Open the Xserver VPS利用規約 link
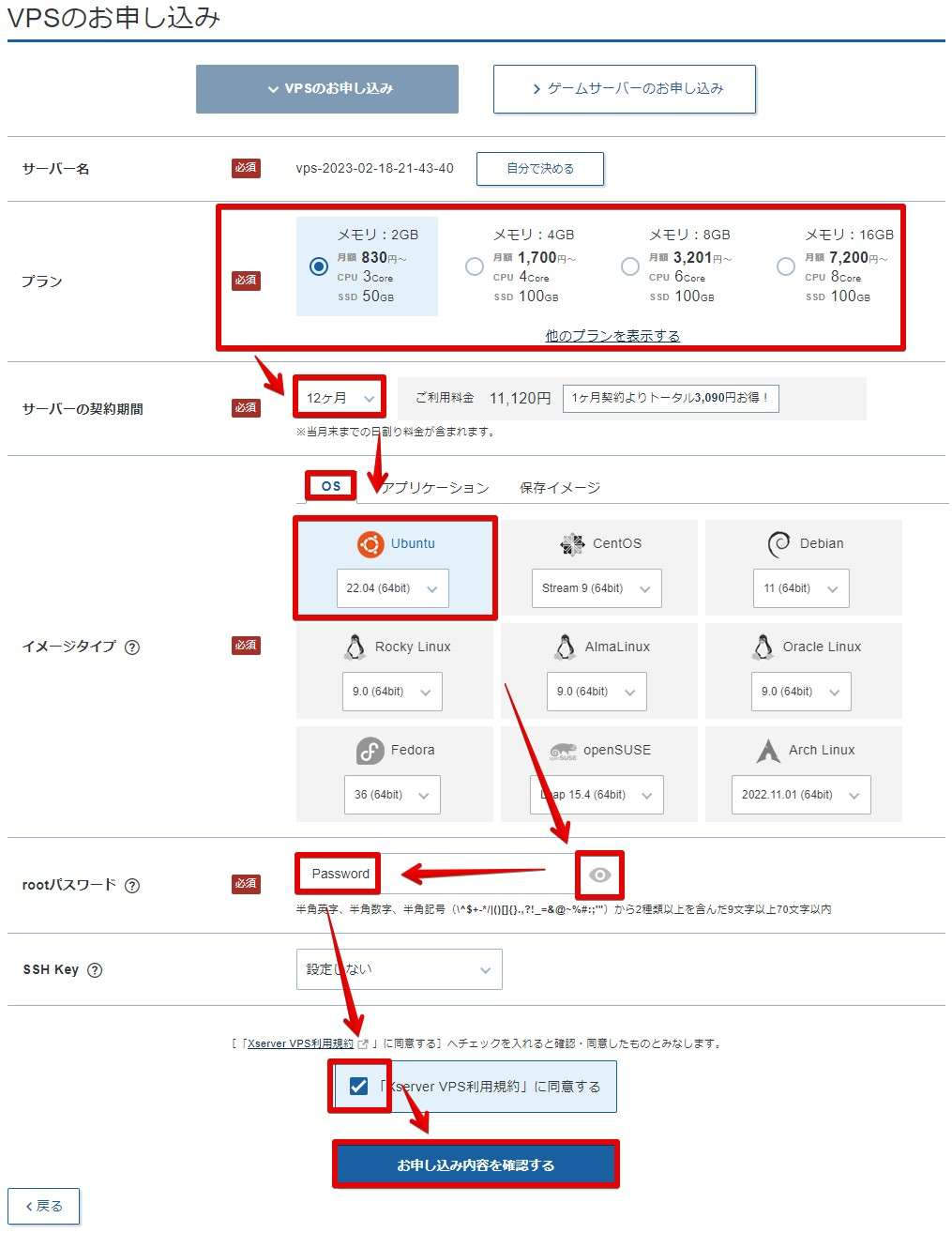Viewport: 952px width, 1233px height. [301, 1043]
